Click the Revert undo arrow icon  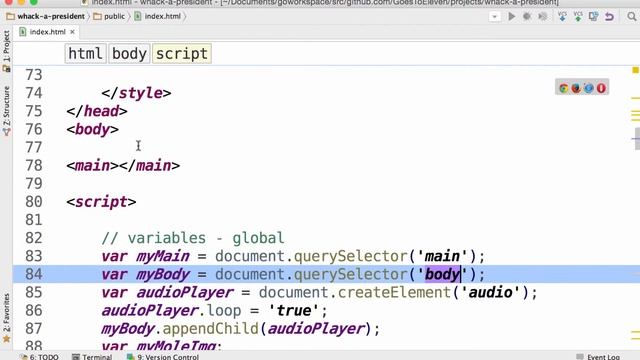609,16
